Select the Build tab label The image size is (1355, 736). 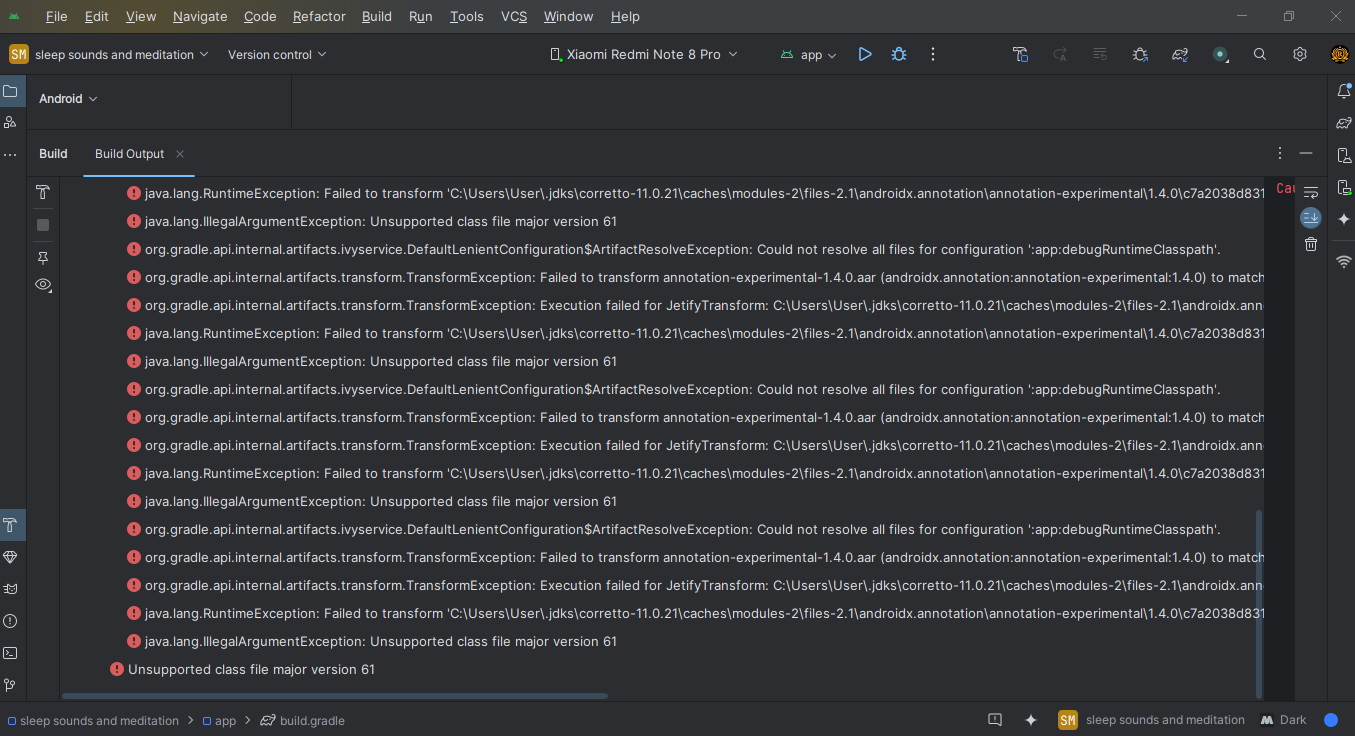point(53,153)
